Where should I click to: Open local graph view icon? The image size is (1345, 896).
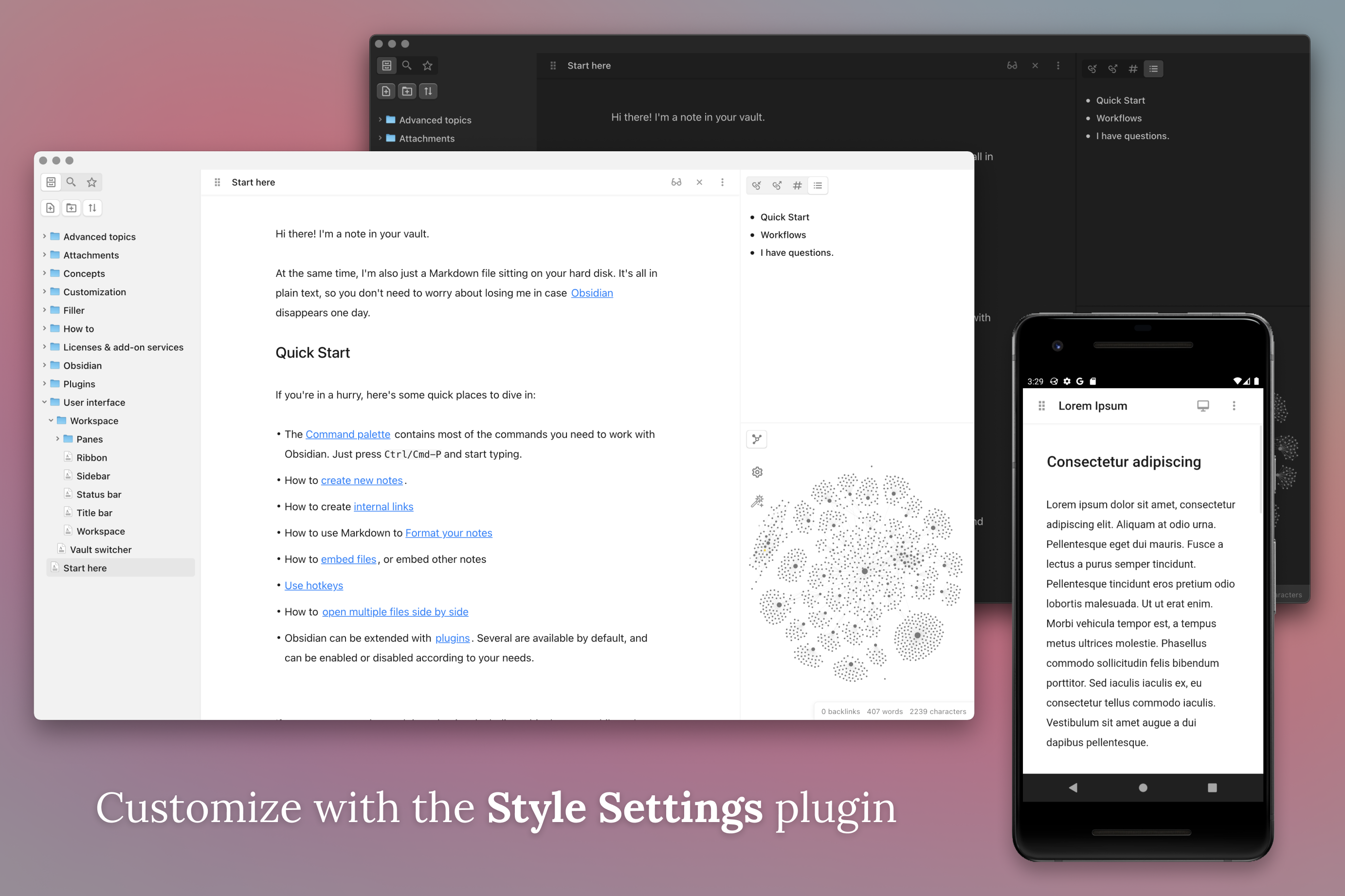[x=757, y=439]
